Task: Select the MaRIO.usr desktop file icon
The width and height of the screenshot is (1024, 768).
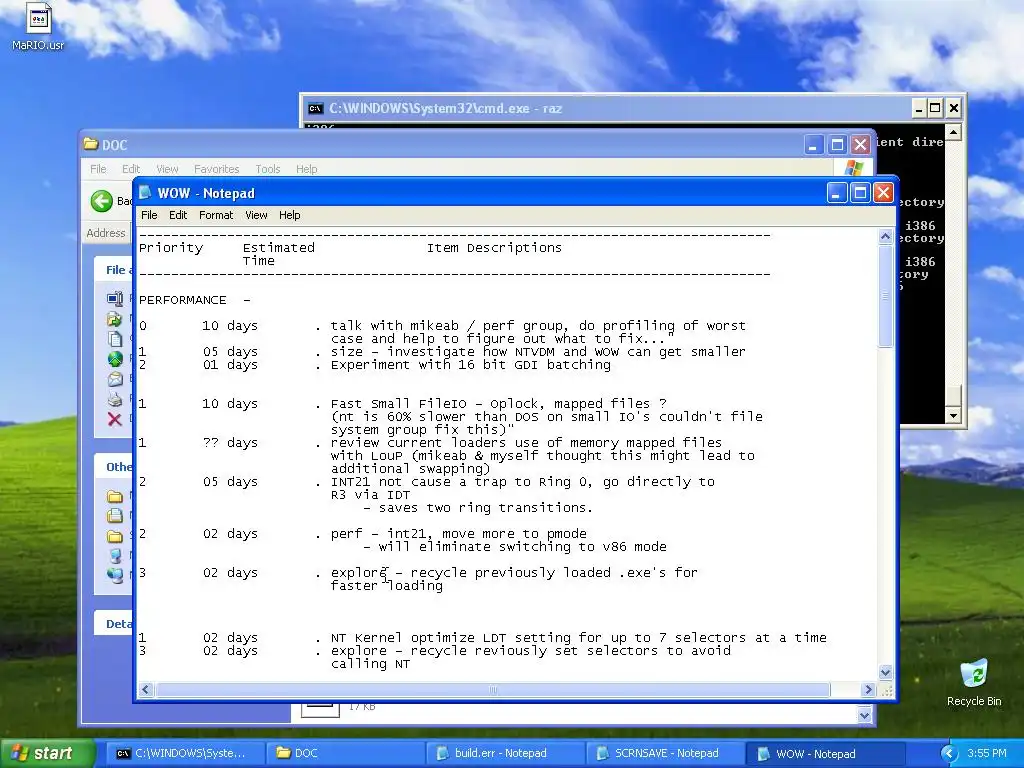Action: [x=38, y=26]
